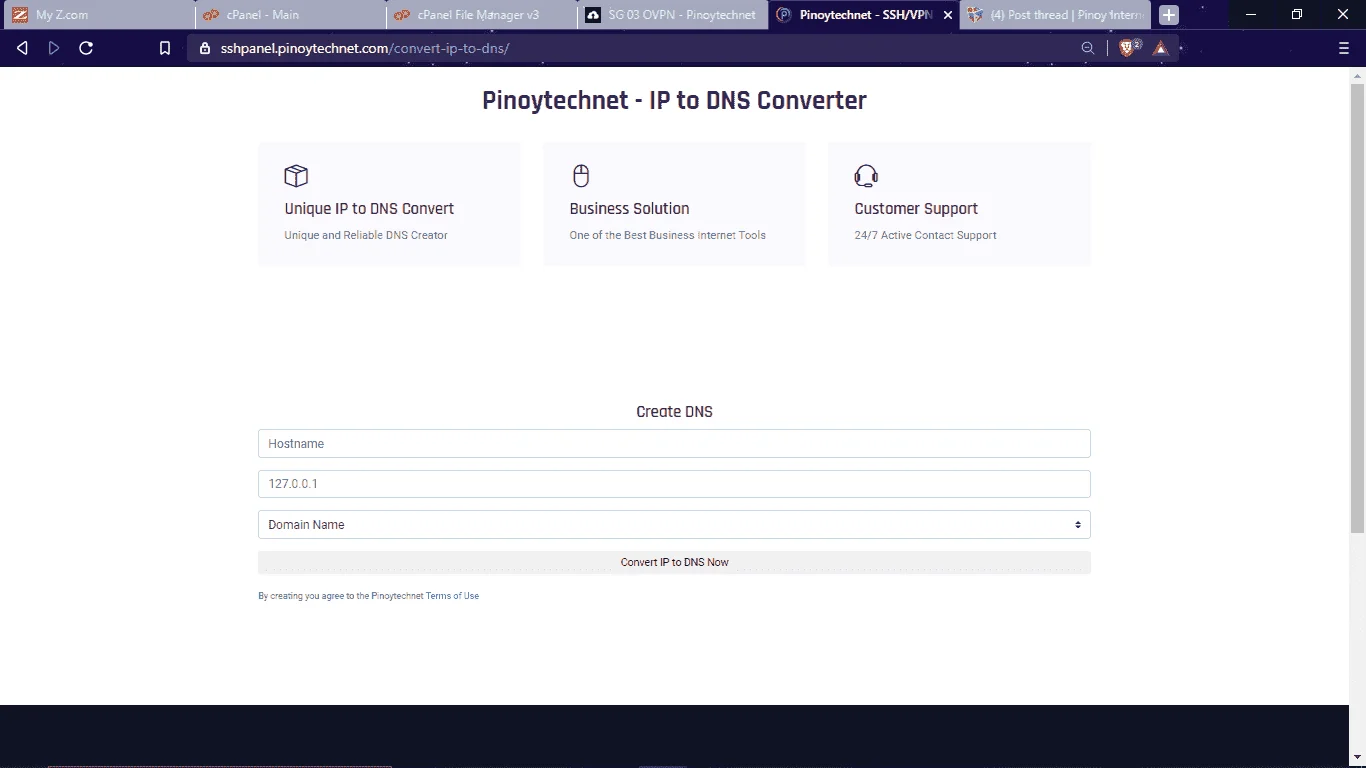Click the Pinoytechnet - IP to DNS Converter title
This screenshot has width=1366, height=768.
click(674, 101)
